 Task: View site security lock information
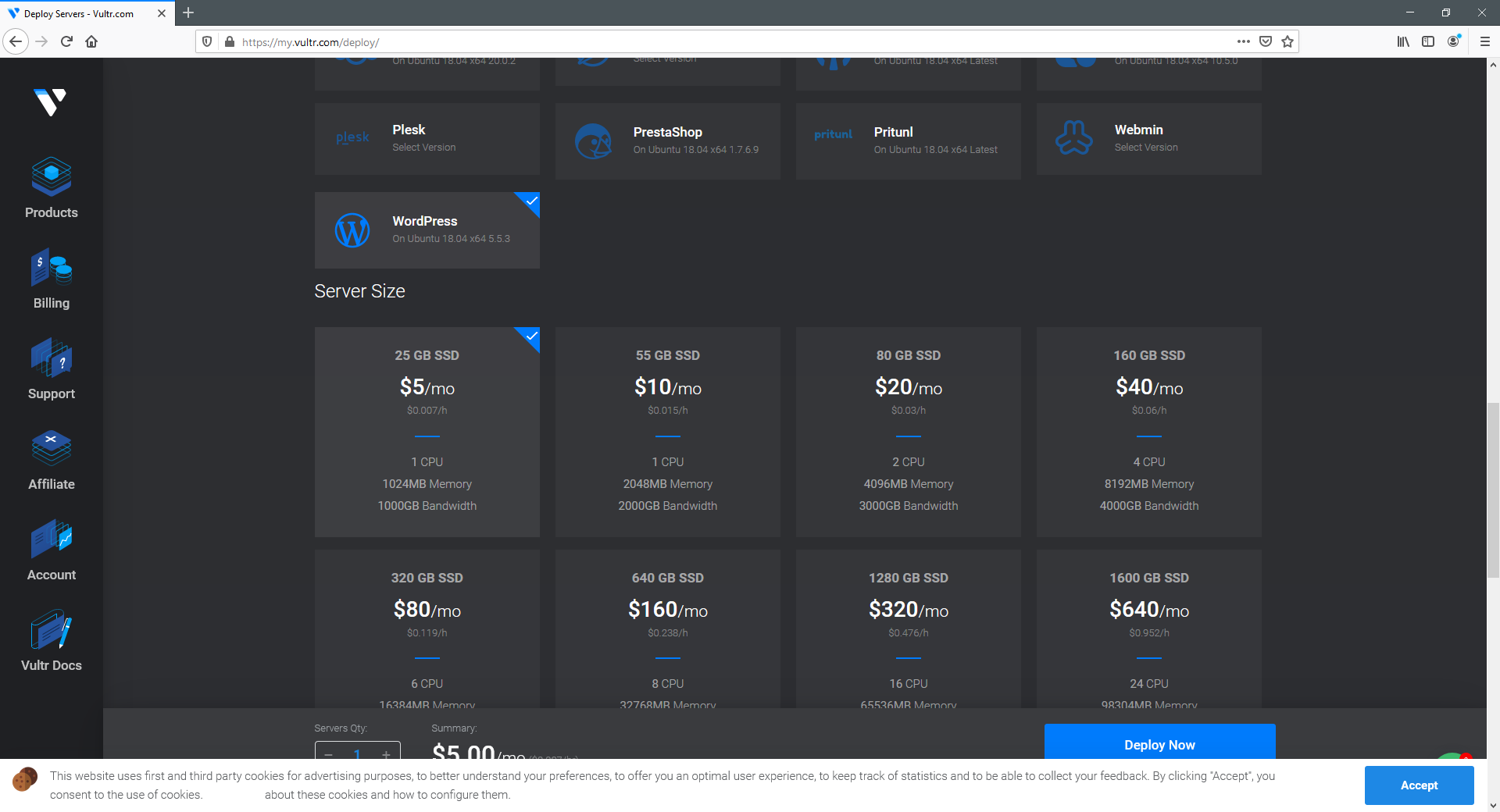click(229, 41)
